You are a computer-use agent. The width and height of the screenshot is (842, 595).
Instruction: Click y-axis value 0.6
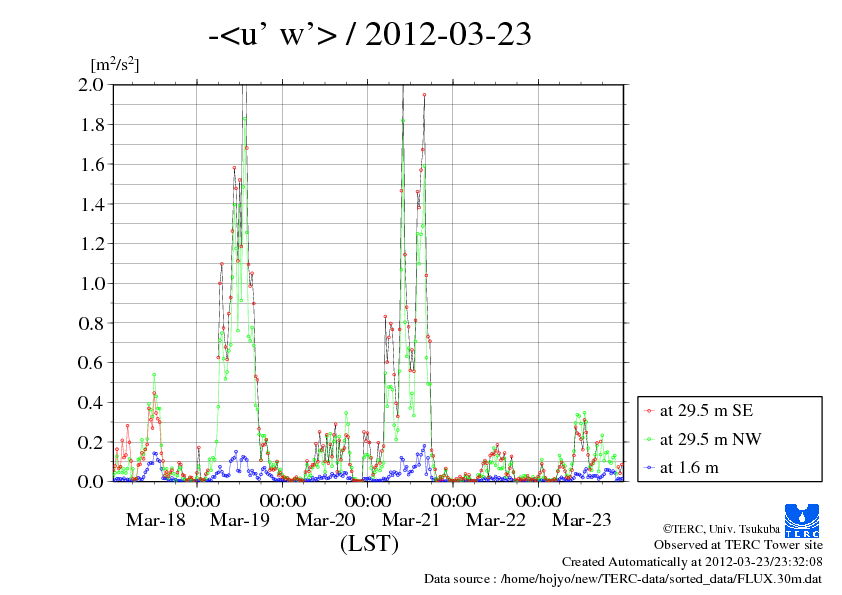click(x=91, y=362)
